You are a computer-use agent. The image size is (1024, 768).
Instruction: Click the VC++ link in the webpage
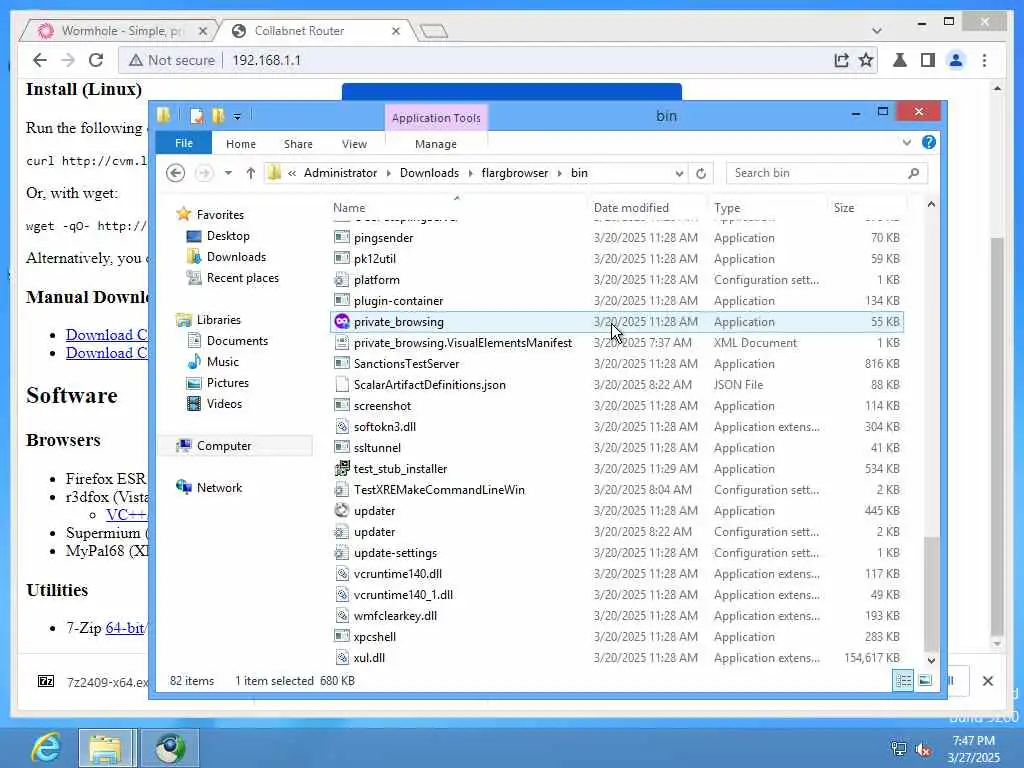coord(127,515)
